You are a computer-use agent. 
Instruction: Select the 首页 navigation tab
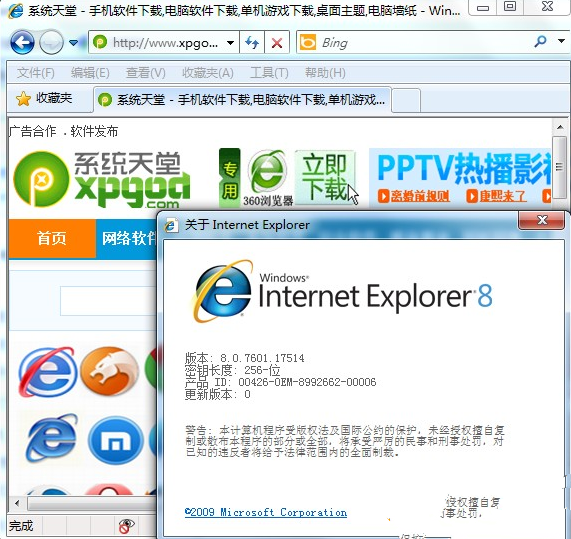[52, 238]
